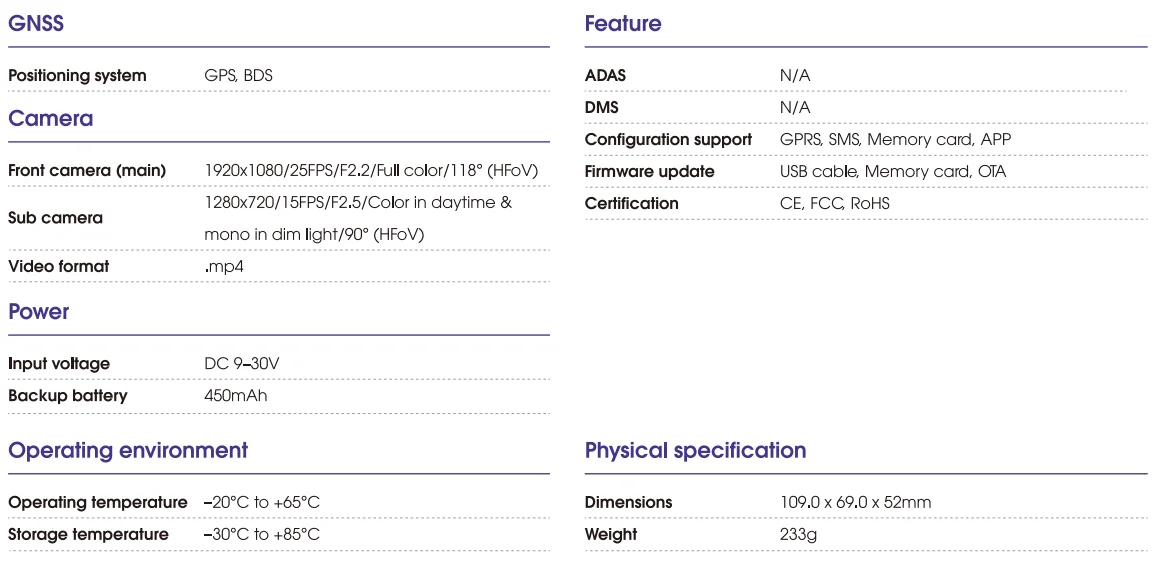Select the Physical specification heading
Viewport: 1153px width, 569px height.
[695, 450]
